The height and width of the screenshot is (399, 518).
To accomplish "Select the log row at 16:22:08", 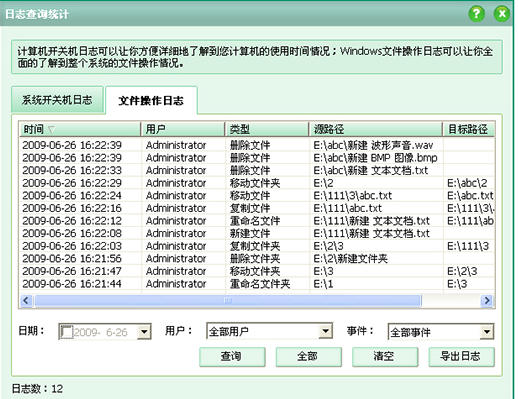I will (257, 233).
